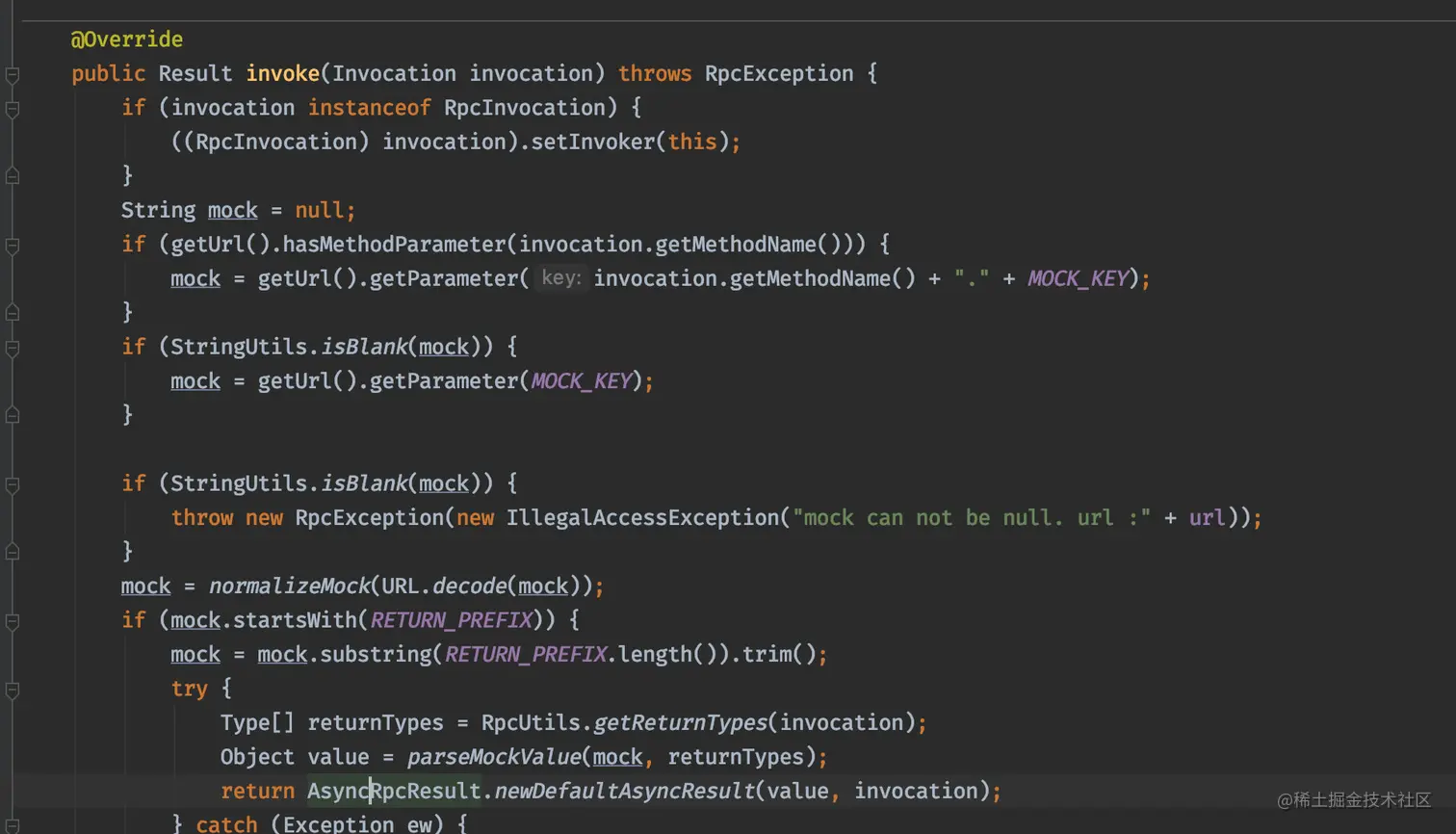
Task: Click the hasMethodParameter call
Action: point(394,245)
